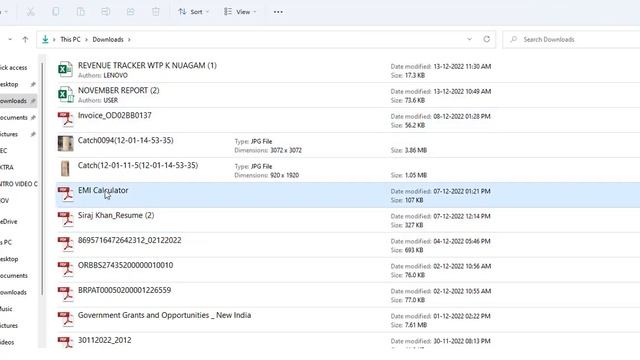This screenshot has height=360, width=640.
Task: Select Government Grants and Opportunities _ New India
Action: coord(164,315)
